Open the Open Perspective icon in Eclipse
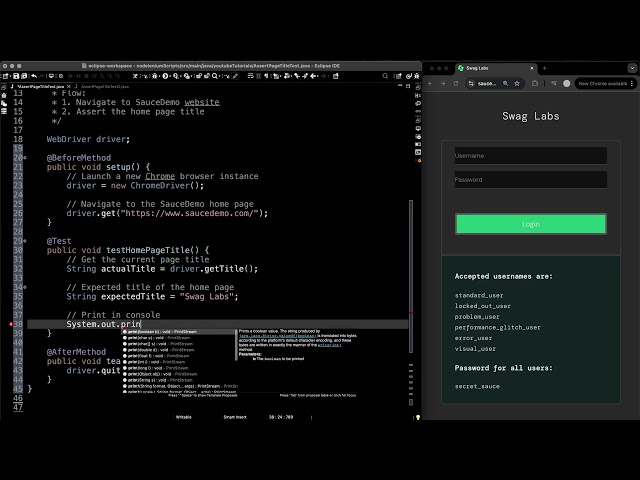Screen dimensions: 640x480 [x=398, y=76]
